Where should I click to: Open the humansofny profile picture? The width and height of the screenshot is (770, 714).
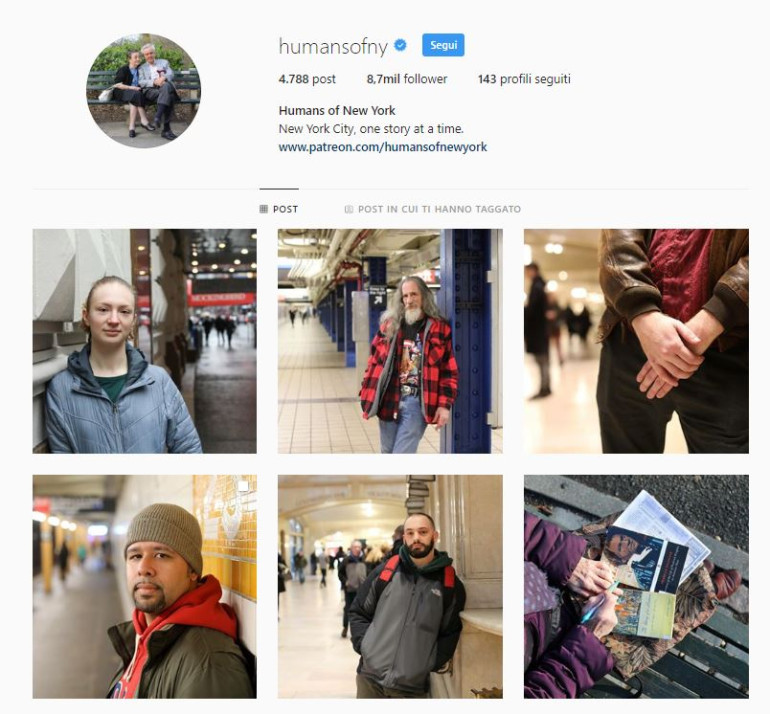[143, 91]
